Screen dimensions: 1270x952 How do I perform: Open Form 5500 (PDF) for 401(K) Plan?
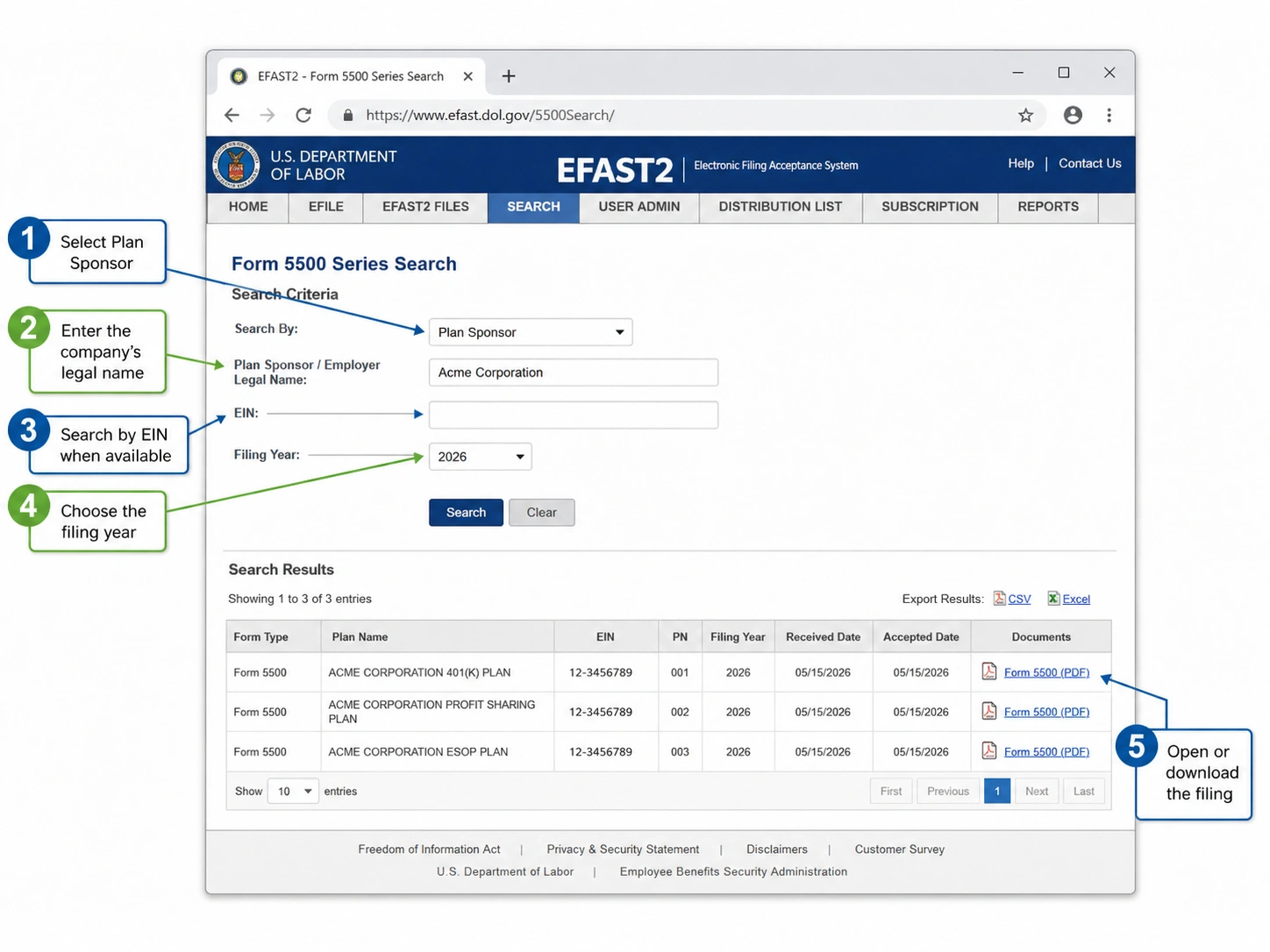(1046, 672)
